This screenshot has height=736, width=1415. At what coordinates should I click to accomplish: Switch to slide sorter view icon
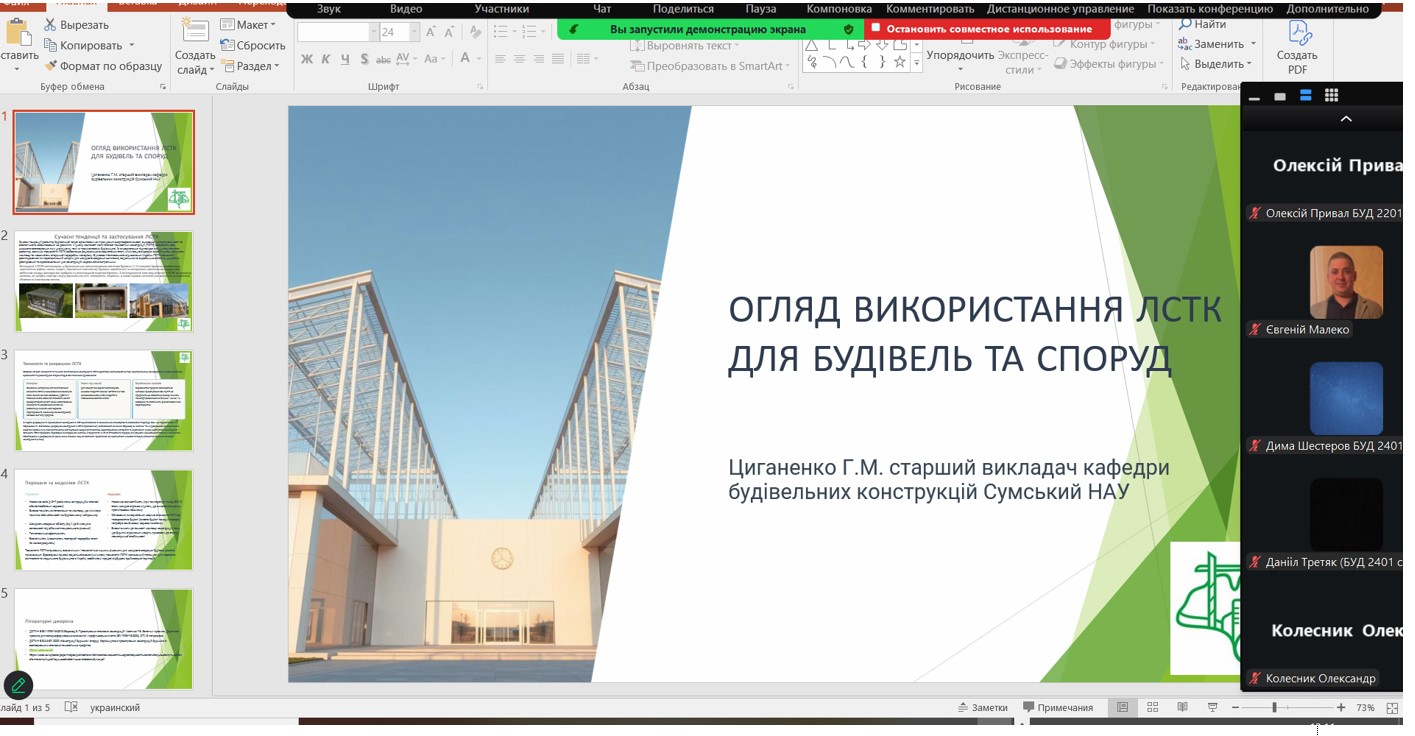click(x=1153, y=707)
